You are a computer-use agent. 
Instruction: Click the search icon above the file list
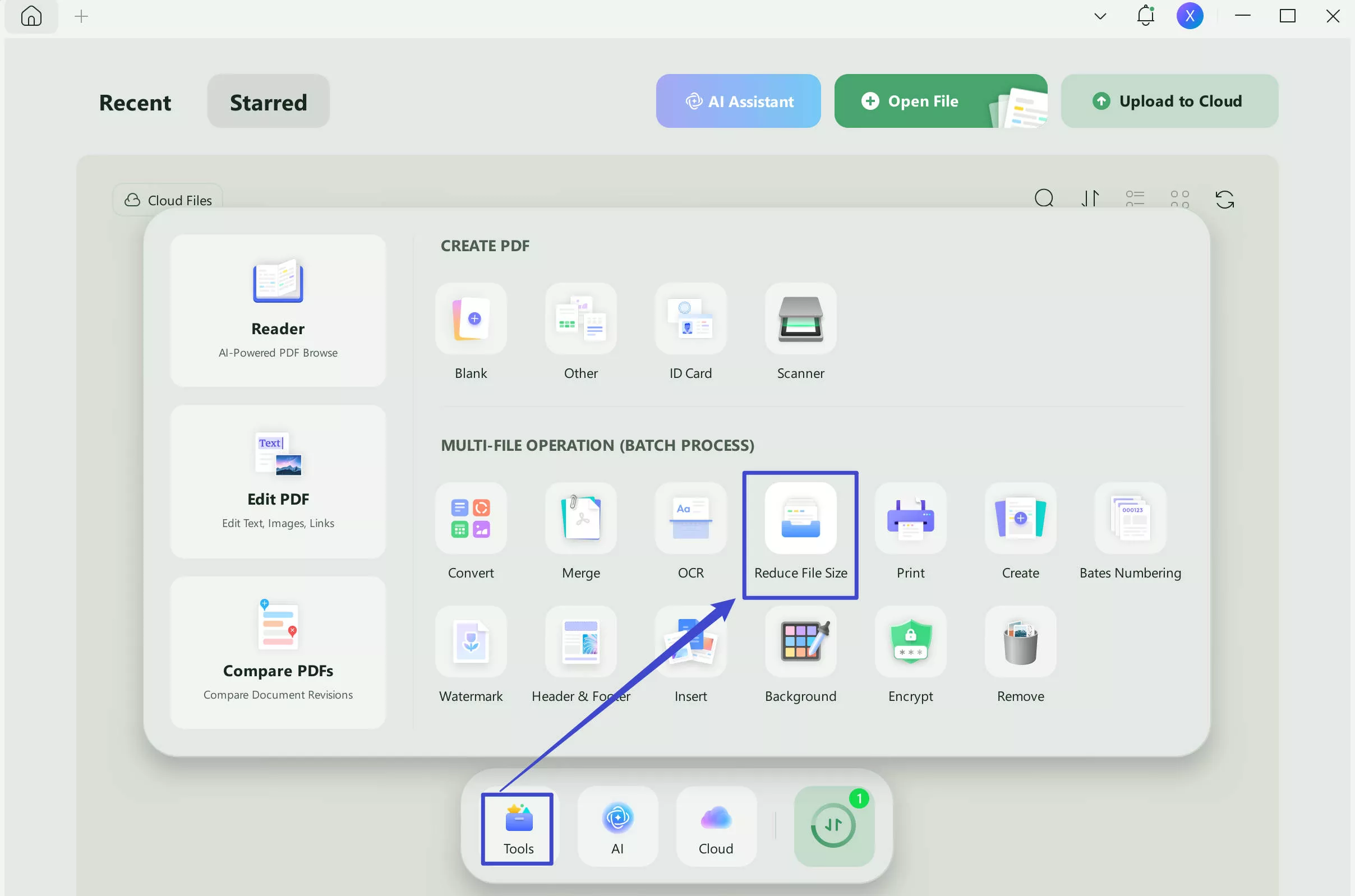tap(1044, 199)
